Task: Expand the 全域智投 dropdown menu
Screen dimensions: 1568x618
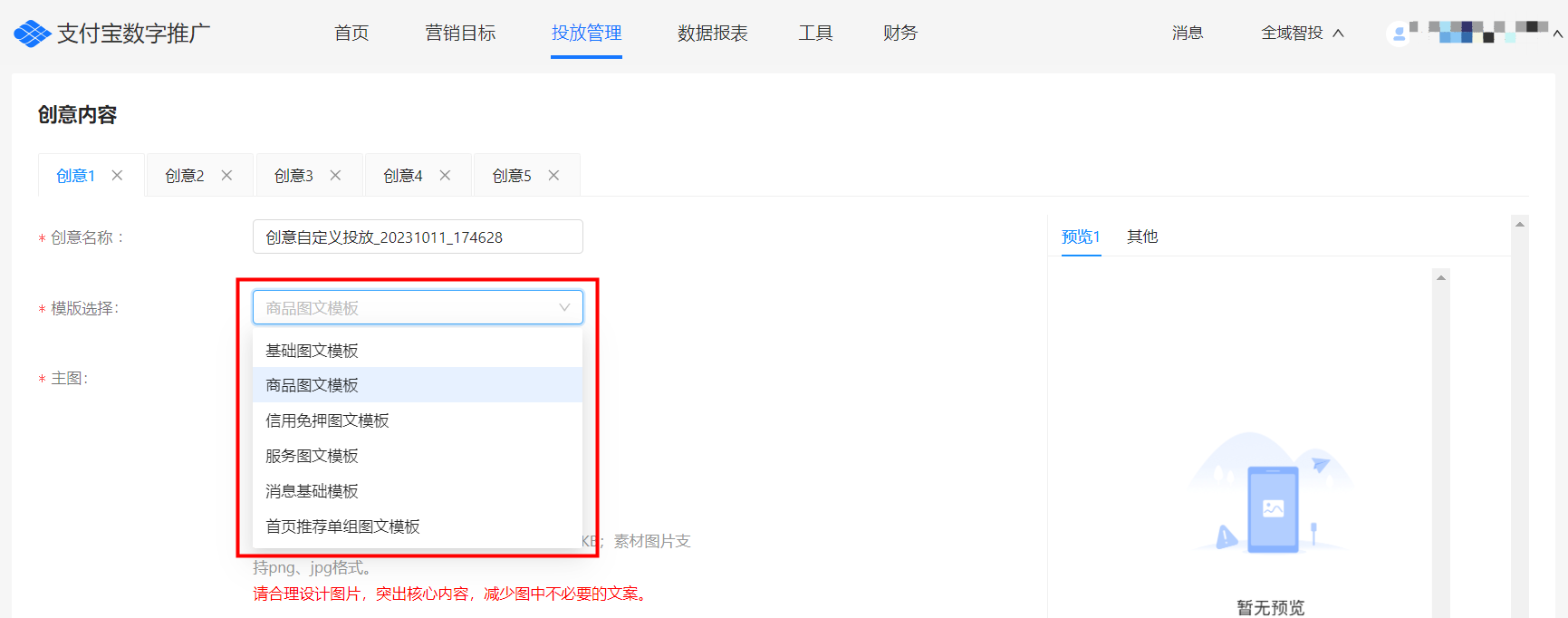Action: pyautogui.click(x=1302, y=34)
